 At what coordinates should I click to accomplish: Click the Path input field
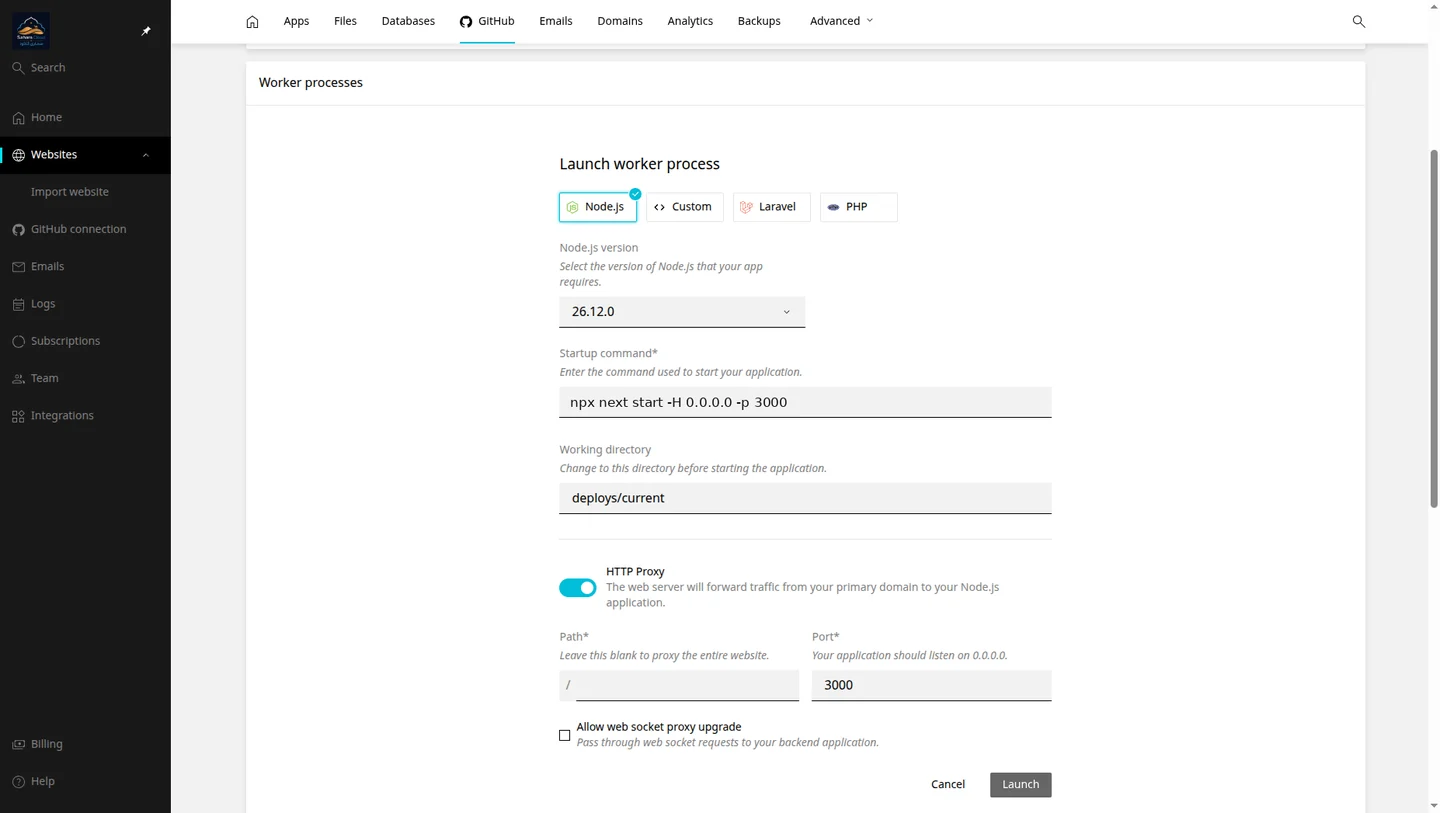[x=688, y=685]
